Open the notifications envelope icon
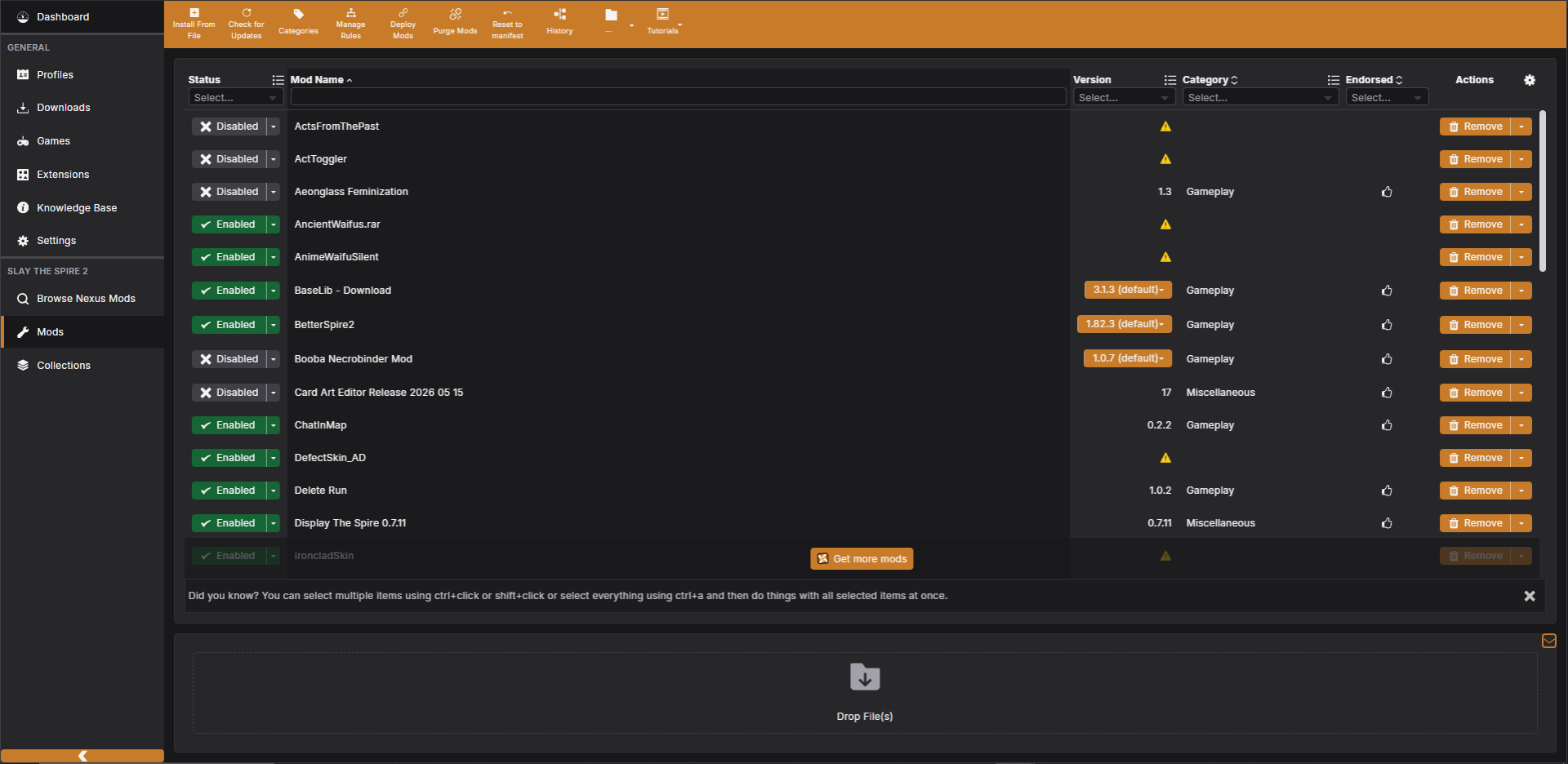This screenshot has height=764, width=1568. (x=1548, y=641)
